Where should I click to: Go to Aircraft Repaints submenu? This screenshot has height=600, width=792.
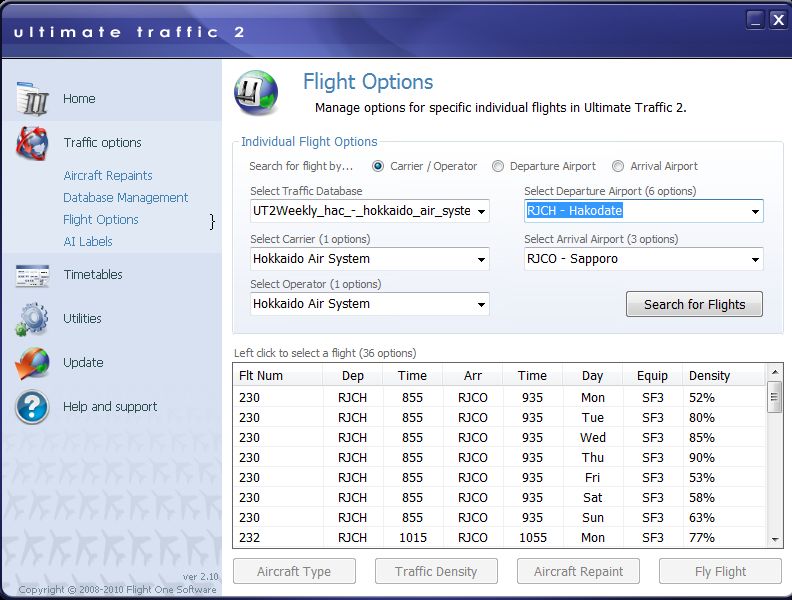click(108, 176)
